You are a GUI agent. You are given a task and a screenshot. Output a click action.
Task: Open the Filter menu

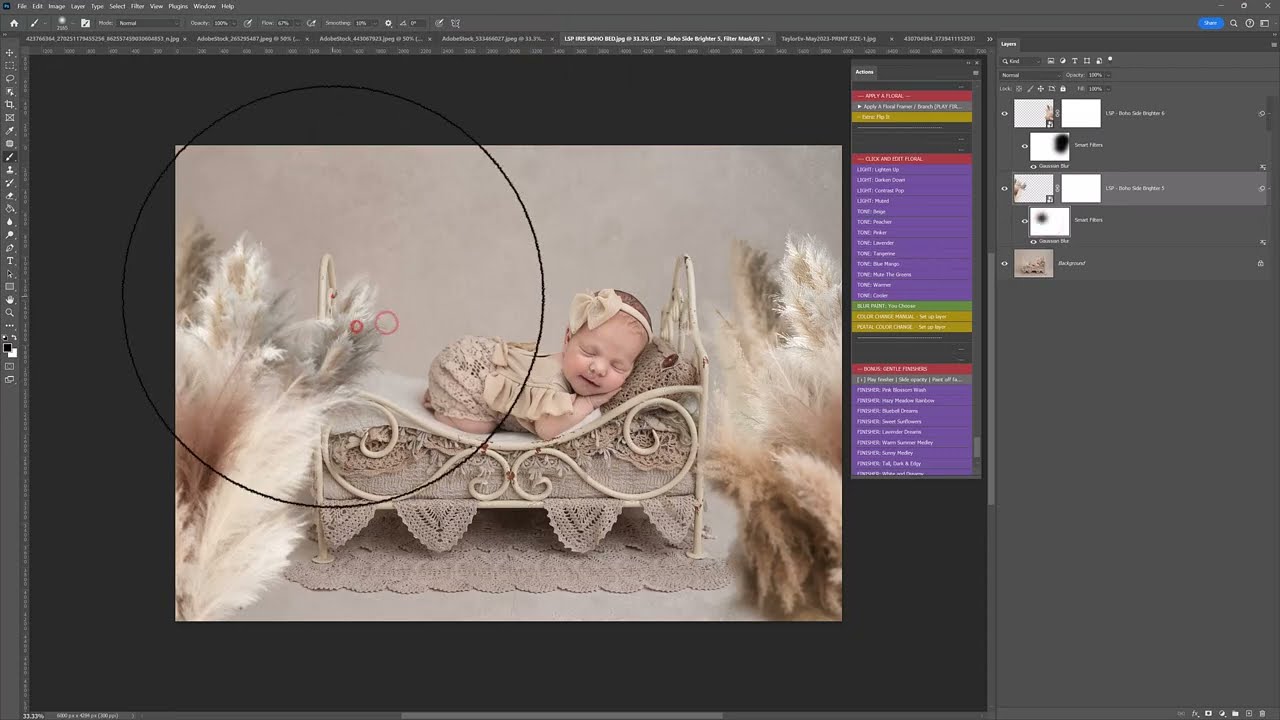point(137,6)
